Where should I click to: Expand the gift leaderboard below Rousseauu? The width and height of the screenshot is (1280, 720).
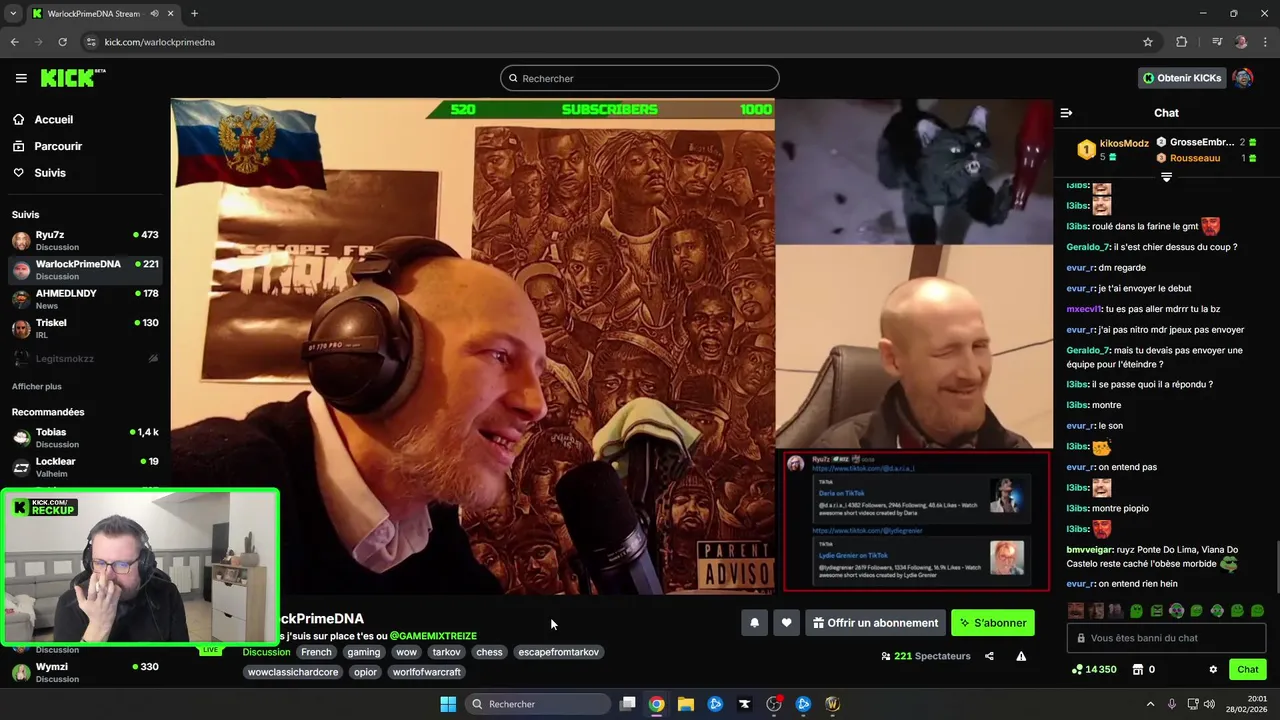coord(1166,177)
